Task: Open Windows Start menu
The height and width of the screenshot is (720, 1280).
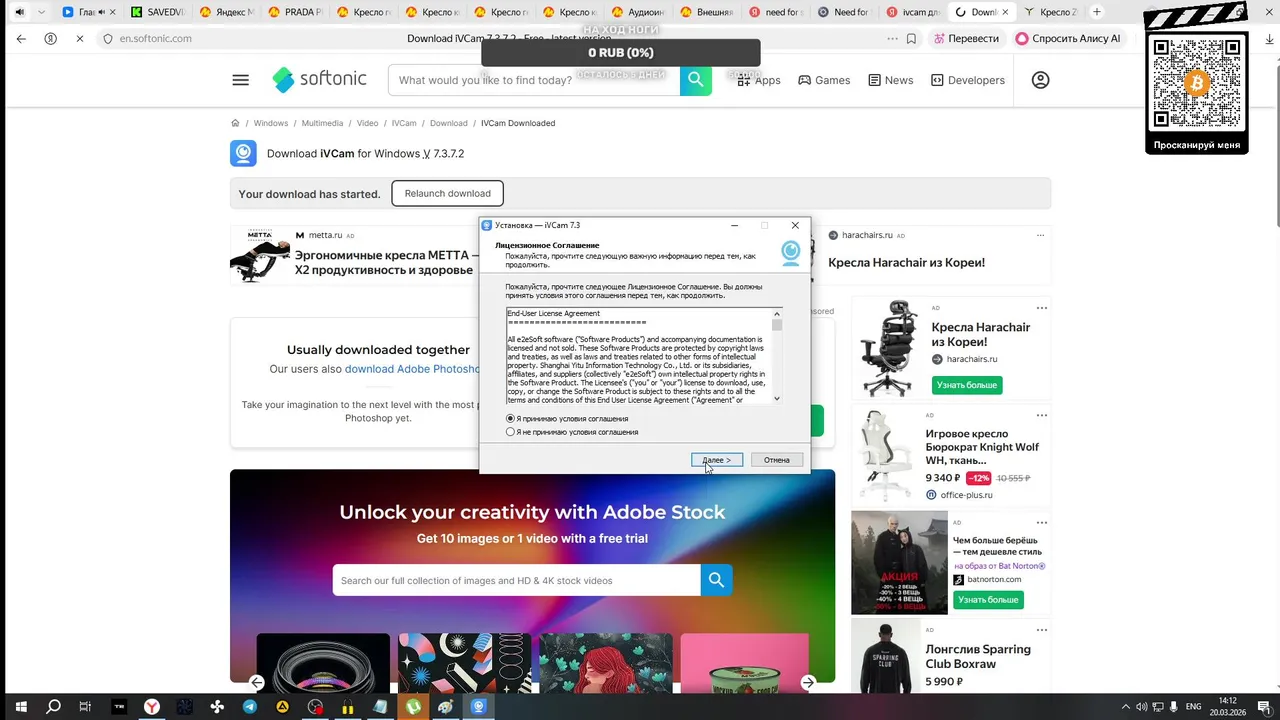Action: 20,706
